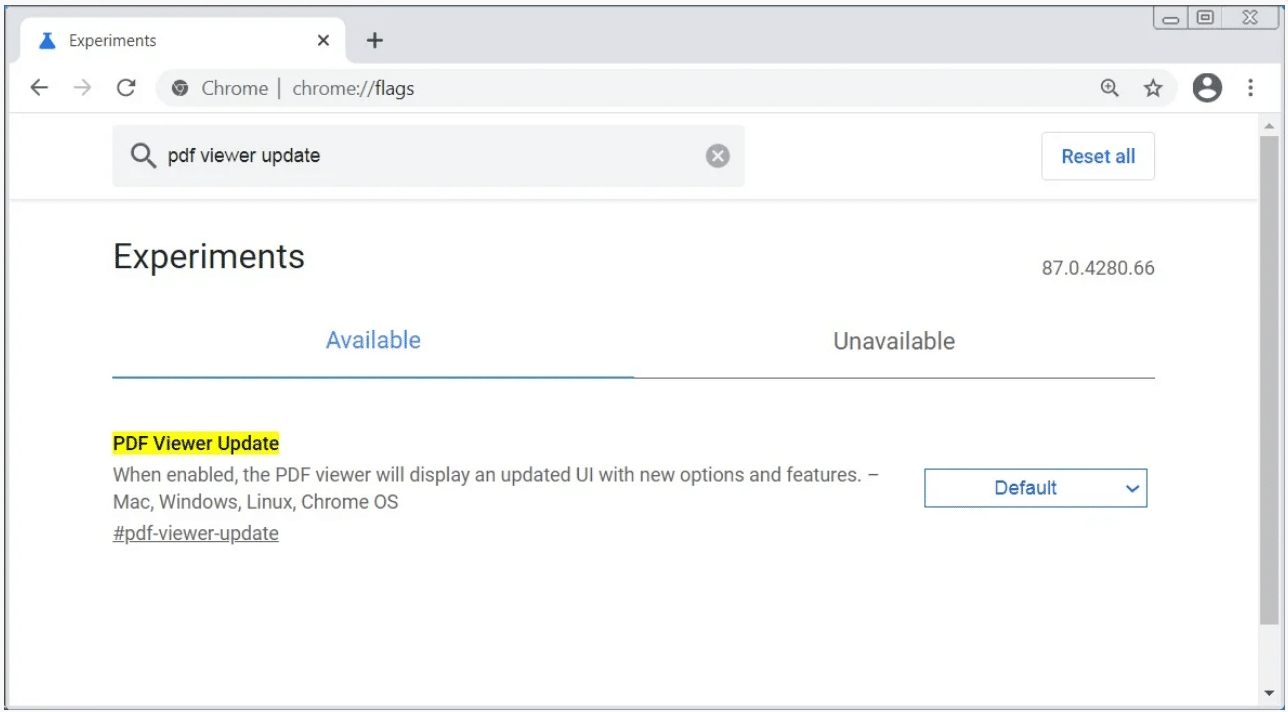Select the Available tab
1288x712 pixels.
373,341
